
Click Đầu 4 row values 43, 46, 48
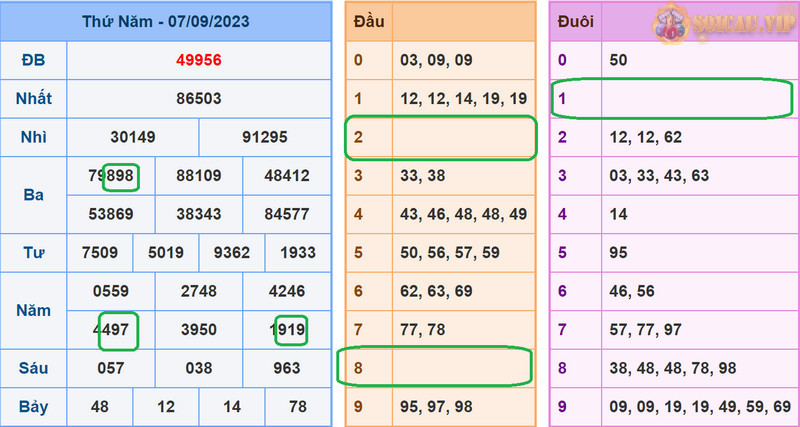click(x=461, y=214)
